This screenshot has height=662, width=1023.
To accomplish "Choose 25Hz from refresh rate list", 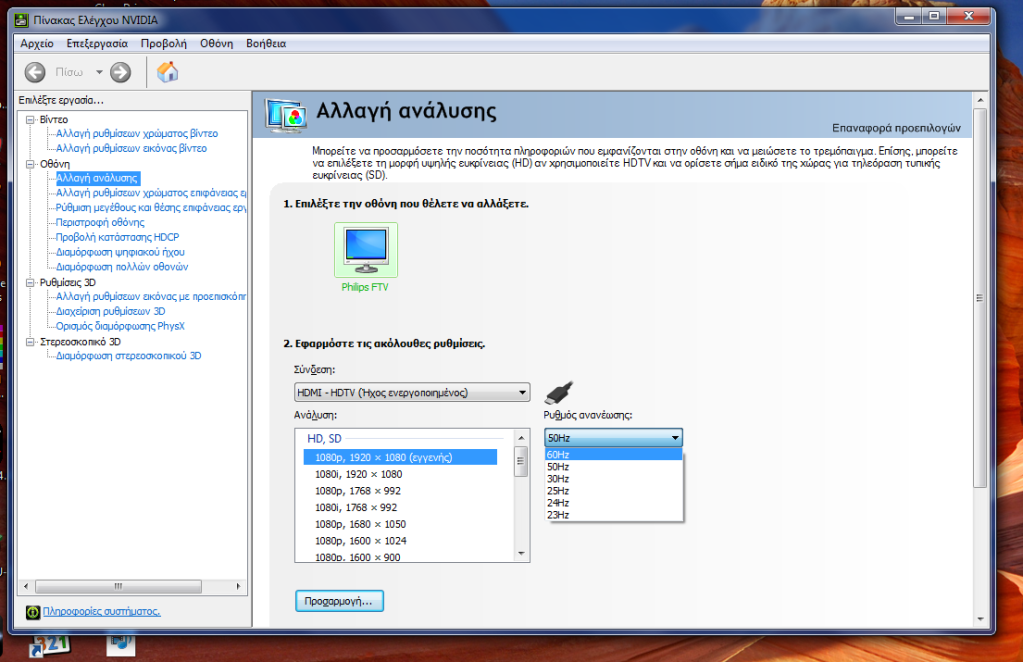I will (x=613, y=491).
